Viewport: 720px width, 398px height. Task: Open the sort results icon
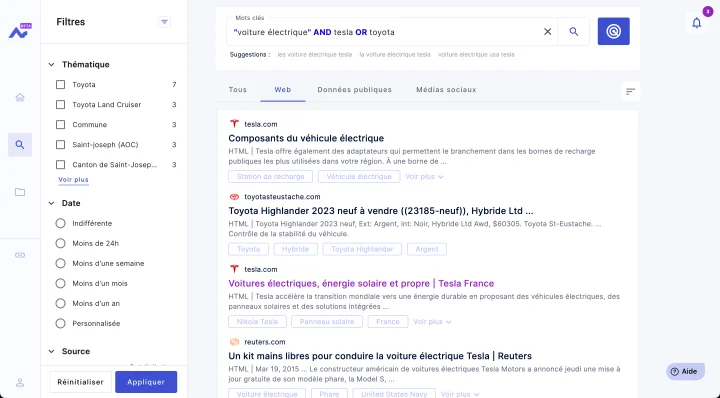(630, 91)
